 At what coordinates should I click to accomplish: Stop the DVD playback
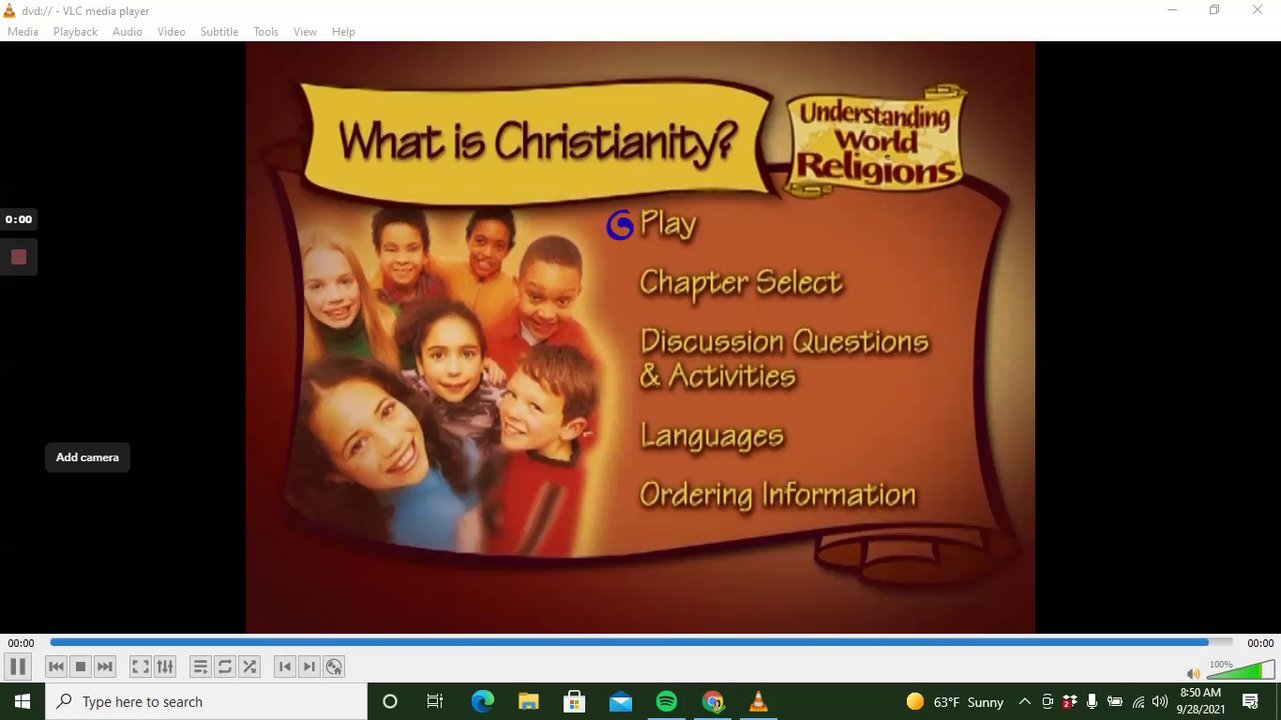81,666
